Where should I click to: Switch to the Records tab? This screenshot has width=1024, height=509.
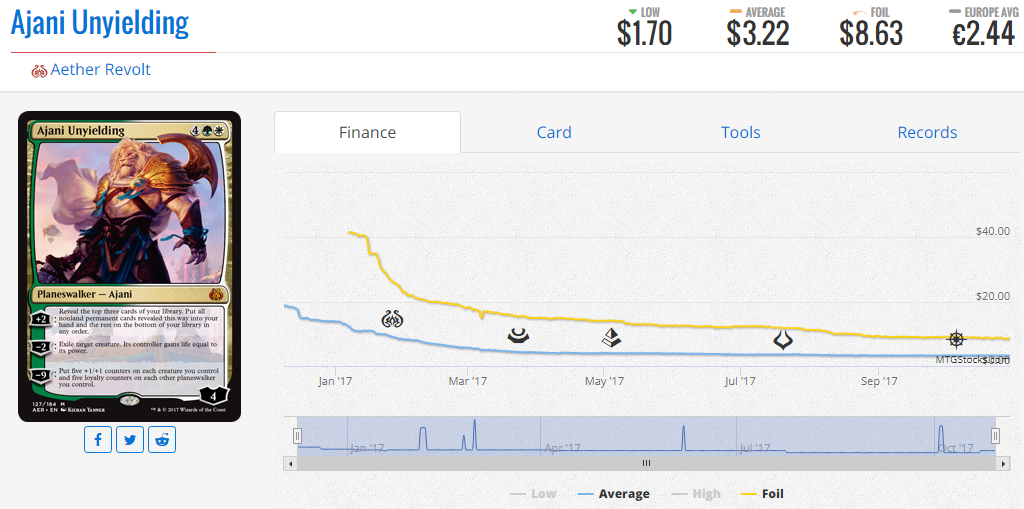(927, 133)
